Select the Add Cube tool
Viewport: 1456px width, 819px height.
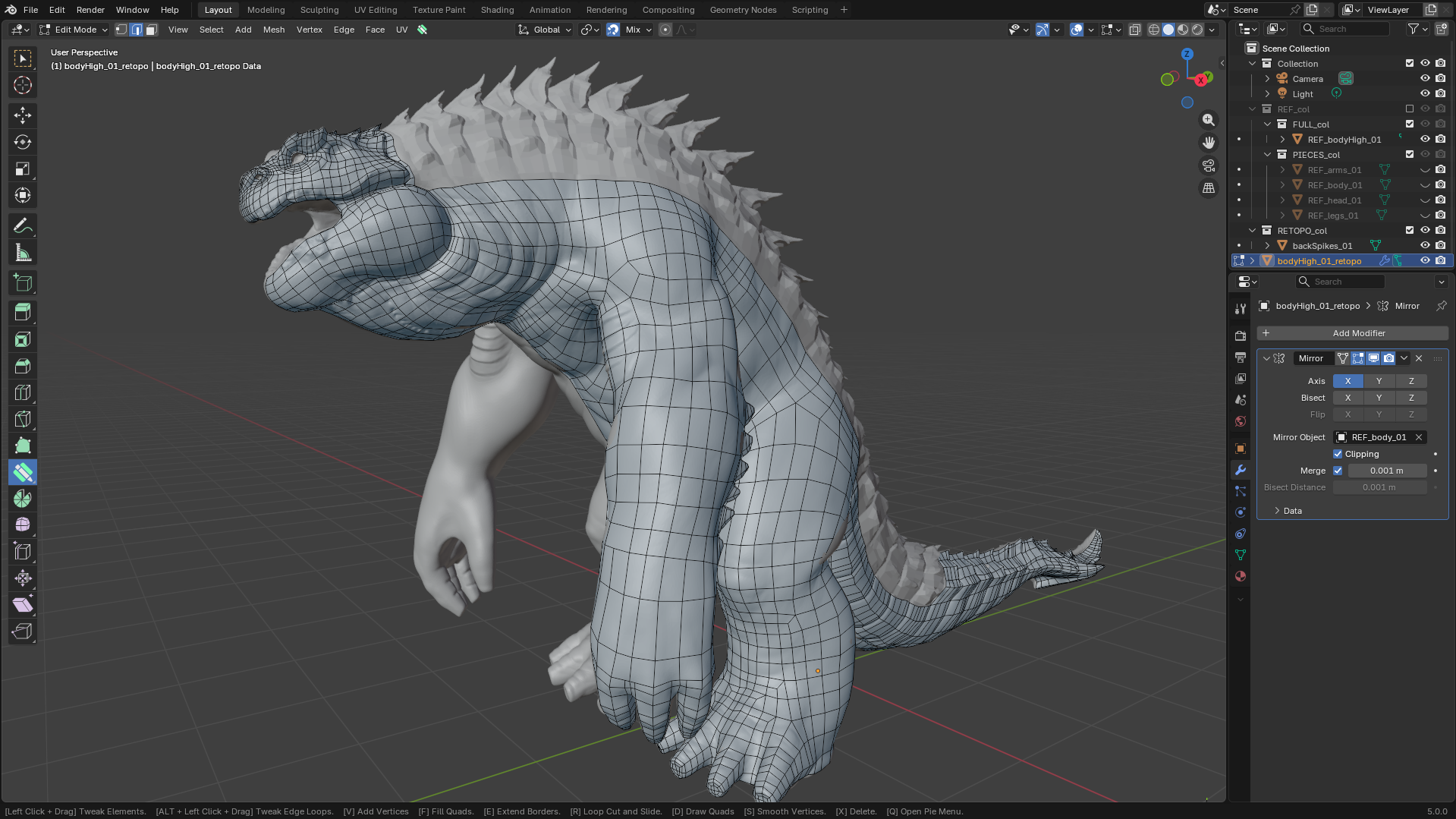(x=23, y=283)
